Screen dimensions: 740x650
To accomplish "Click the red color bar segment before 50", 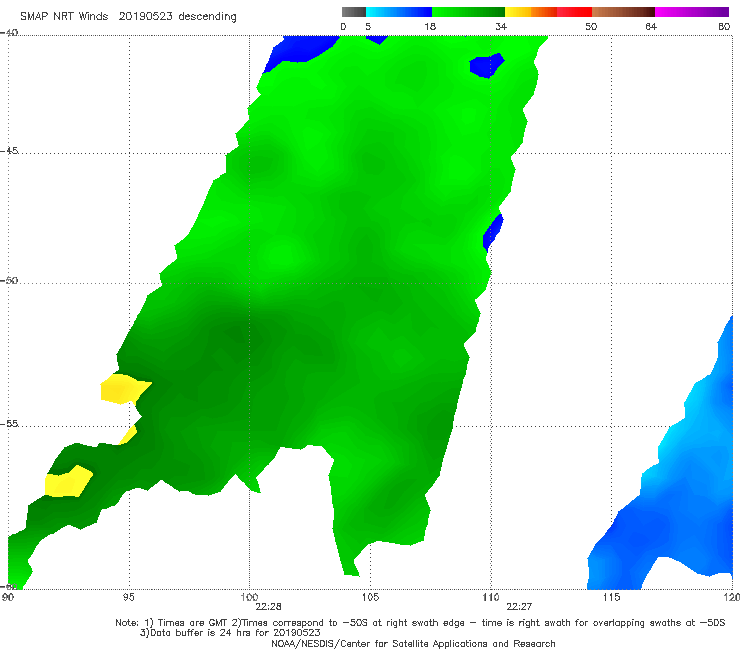I will click(574, 12).
